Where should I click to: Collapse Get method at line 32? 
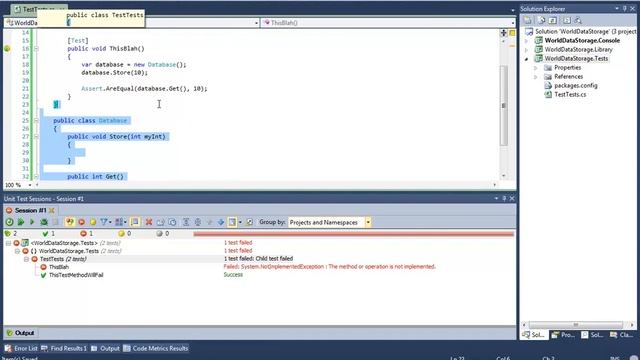click(x=36, y=176)
